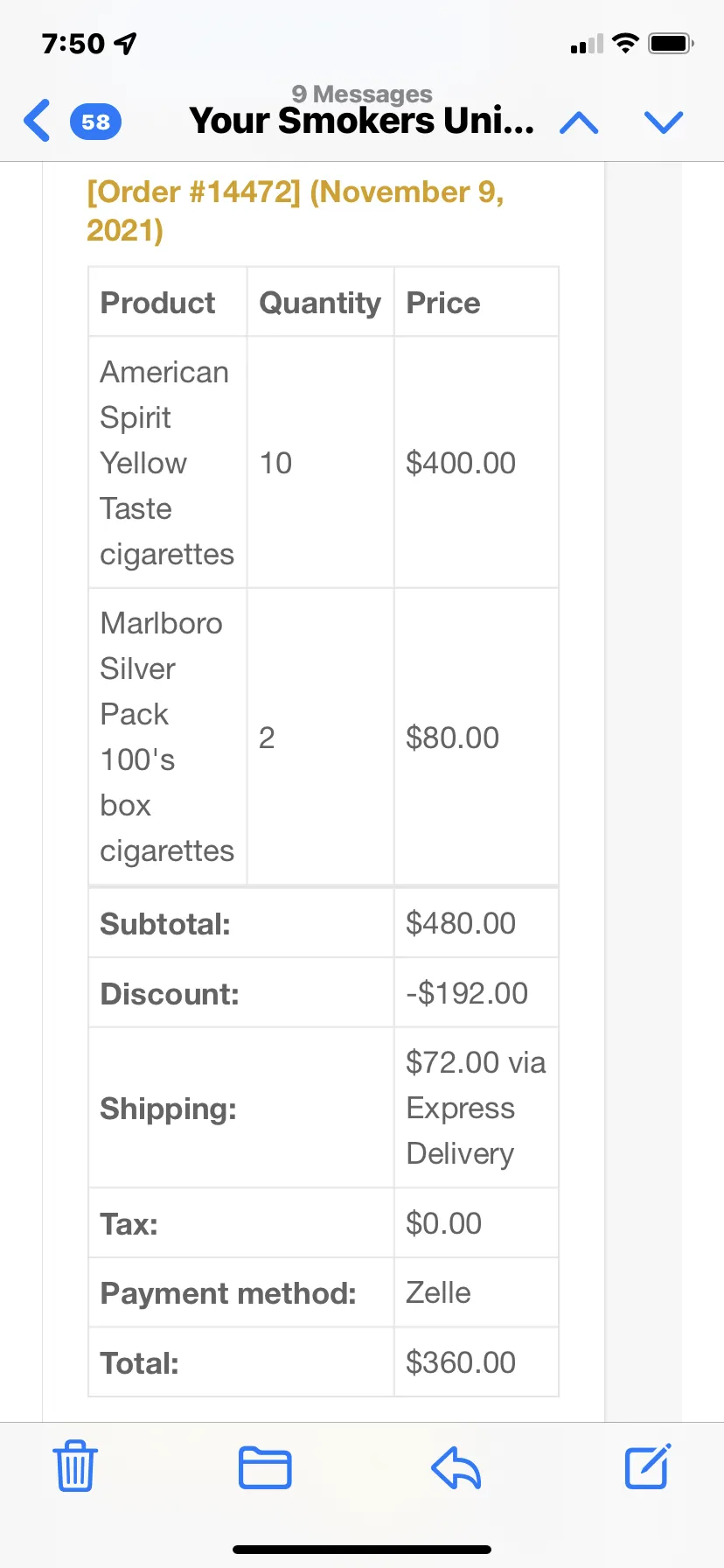Tap the Your Smokers Uni... thread title

(x=361, y=121)
